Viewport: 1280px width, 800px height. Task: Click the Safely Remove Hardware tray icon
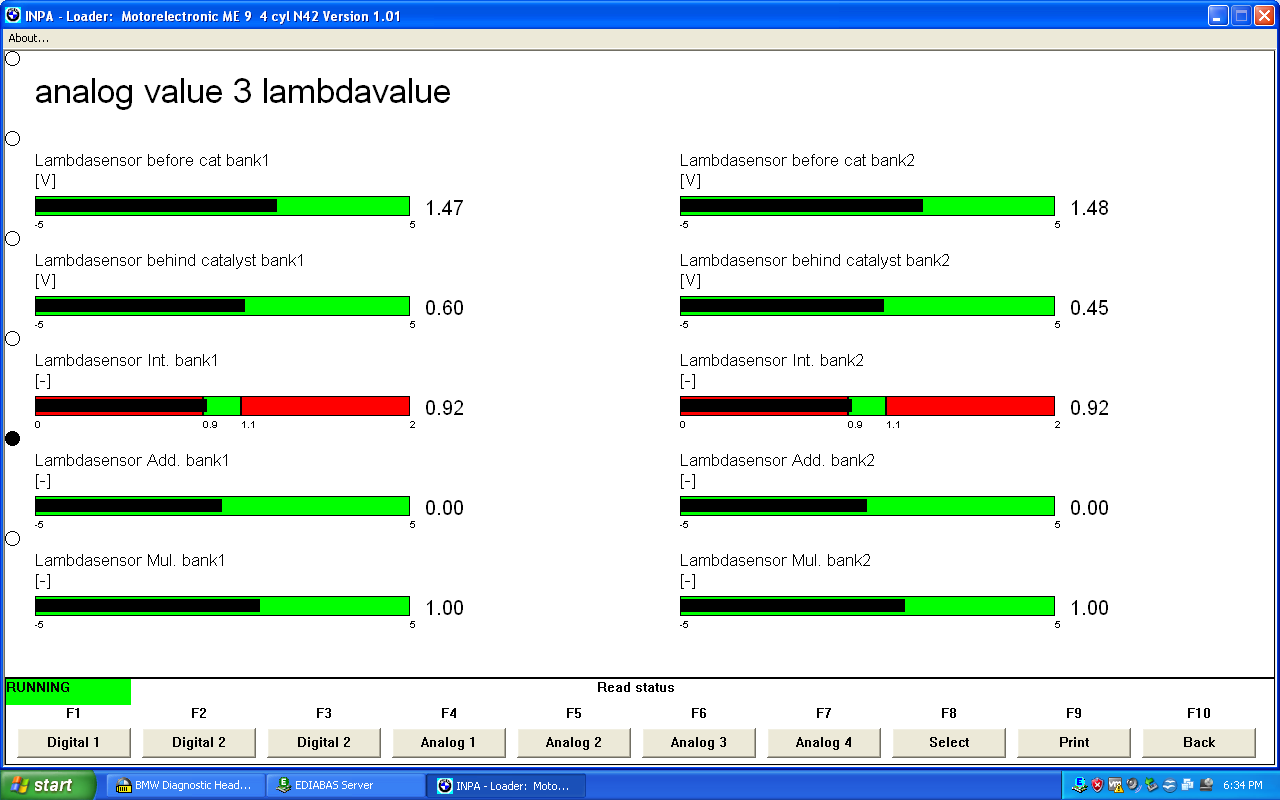1151,785
